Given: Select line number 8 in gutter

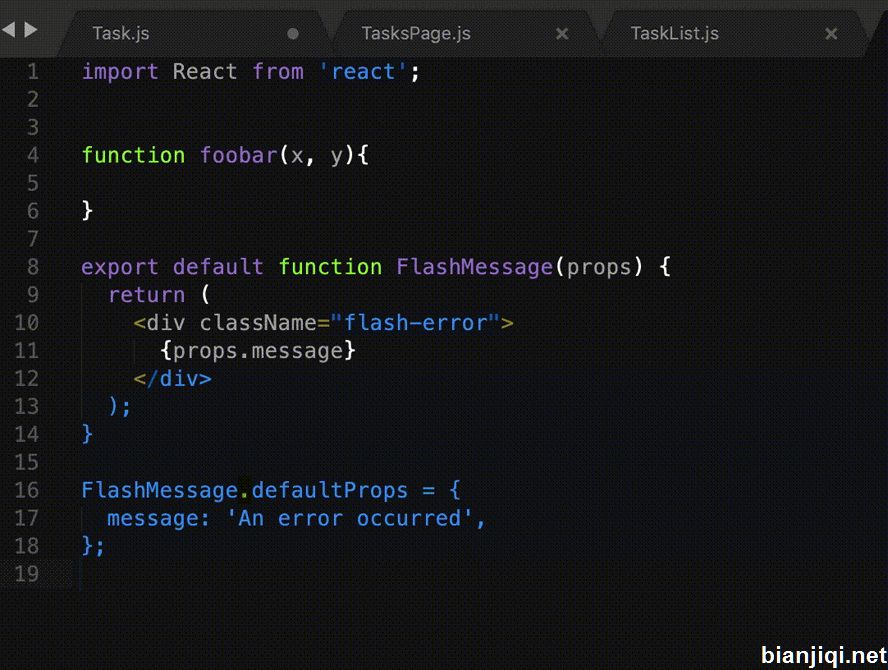Looking at the screenshot, I should coord(33,267).
